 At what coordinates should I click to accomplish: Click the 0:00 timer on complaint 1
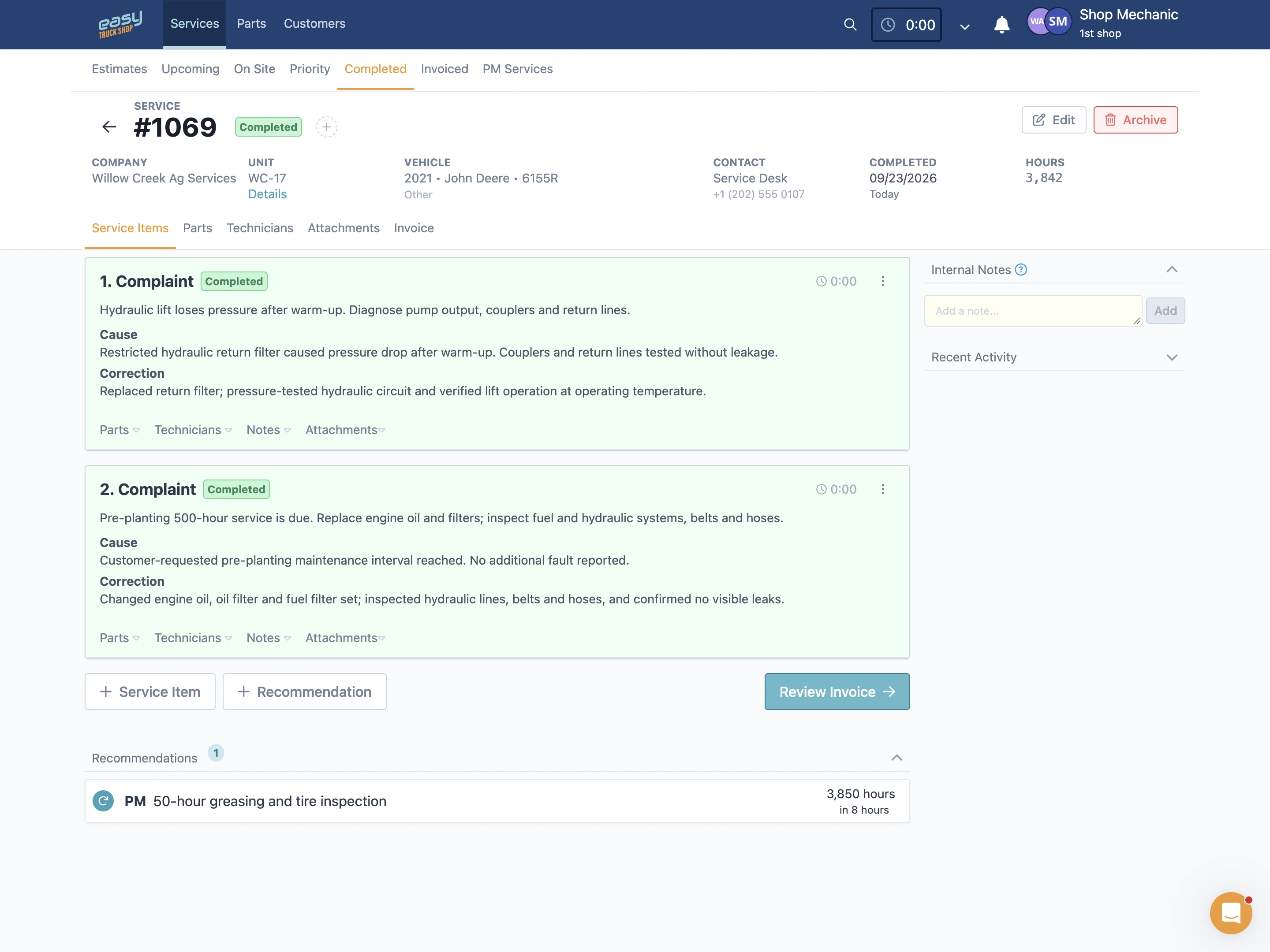coord(836,281)
